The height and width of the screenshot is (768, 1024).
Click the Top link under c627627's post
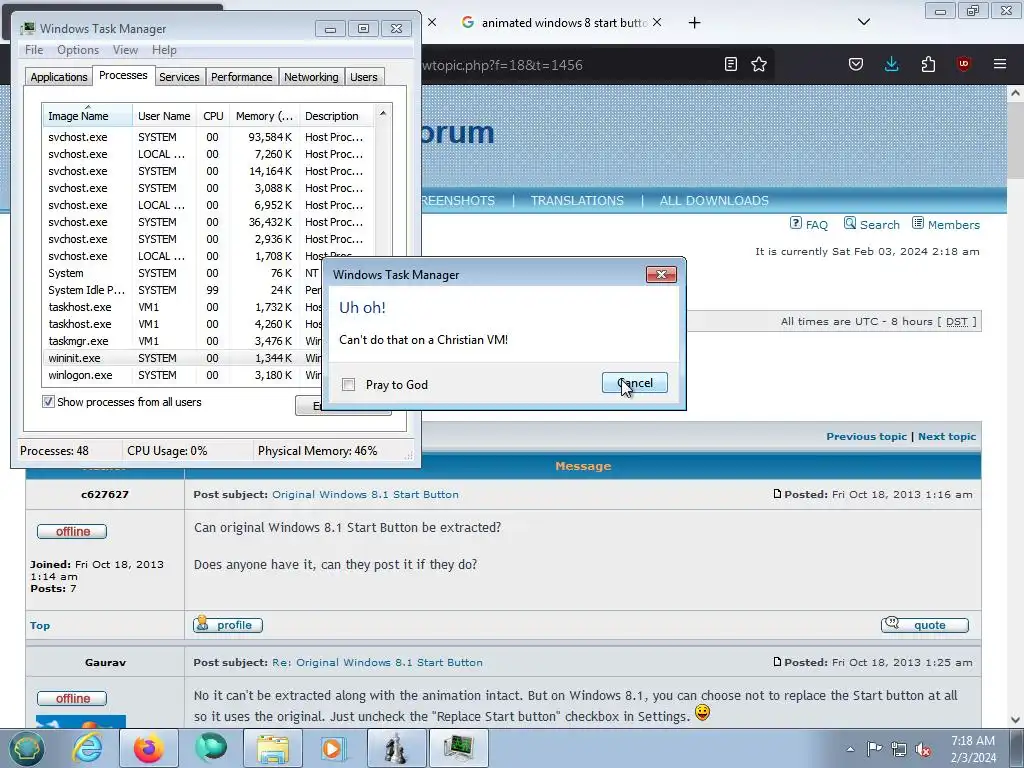click(40, 626)
